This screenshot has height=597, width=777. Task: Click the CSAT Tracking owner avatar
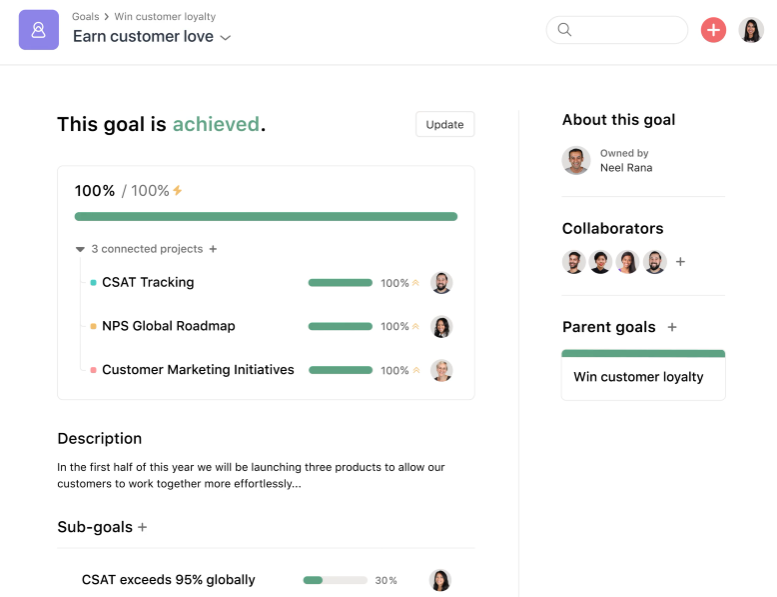(x=441, y=283)
